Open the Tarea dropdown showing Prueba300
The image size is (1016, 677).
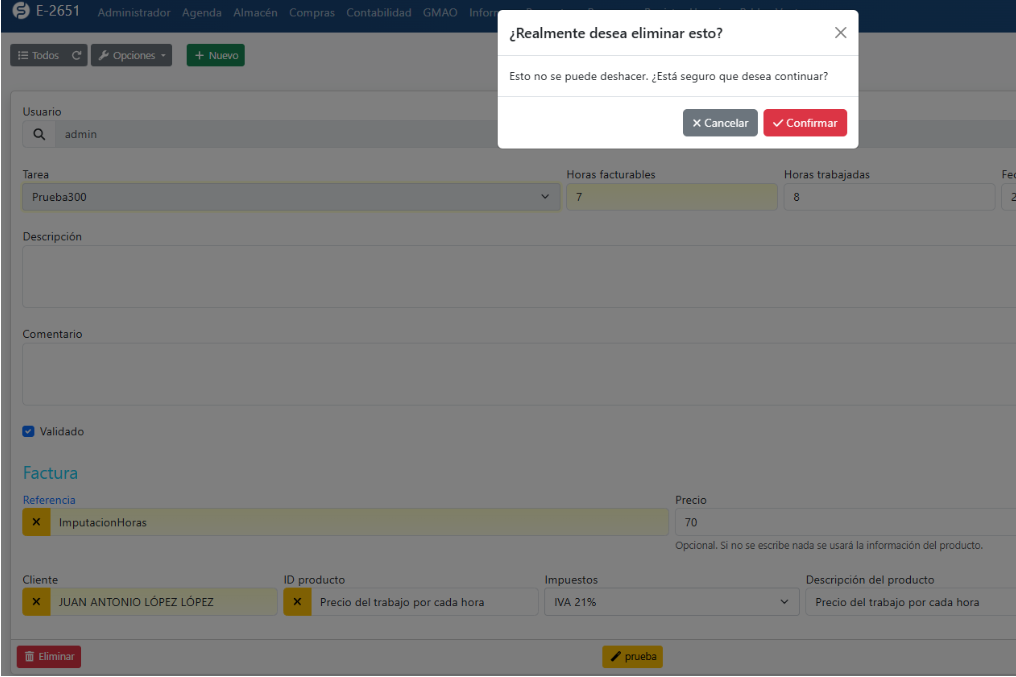[290, 197]
